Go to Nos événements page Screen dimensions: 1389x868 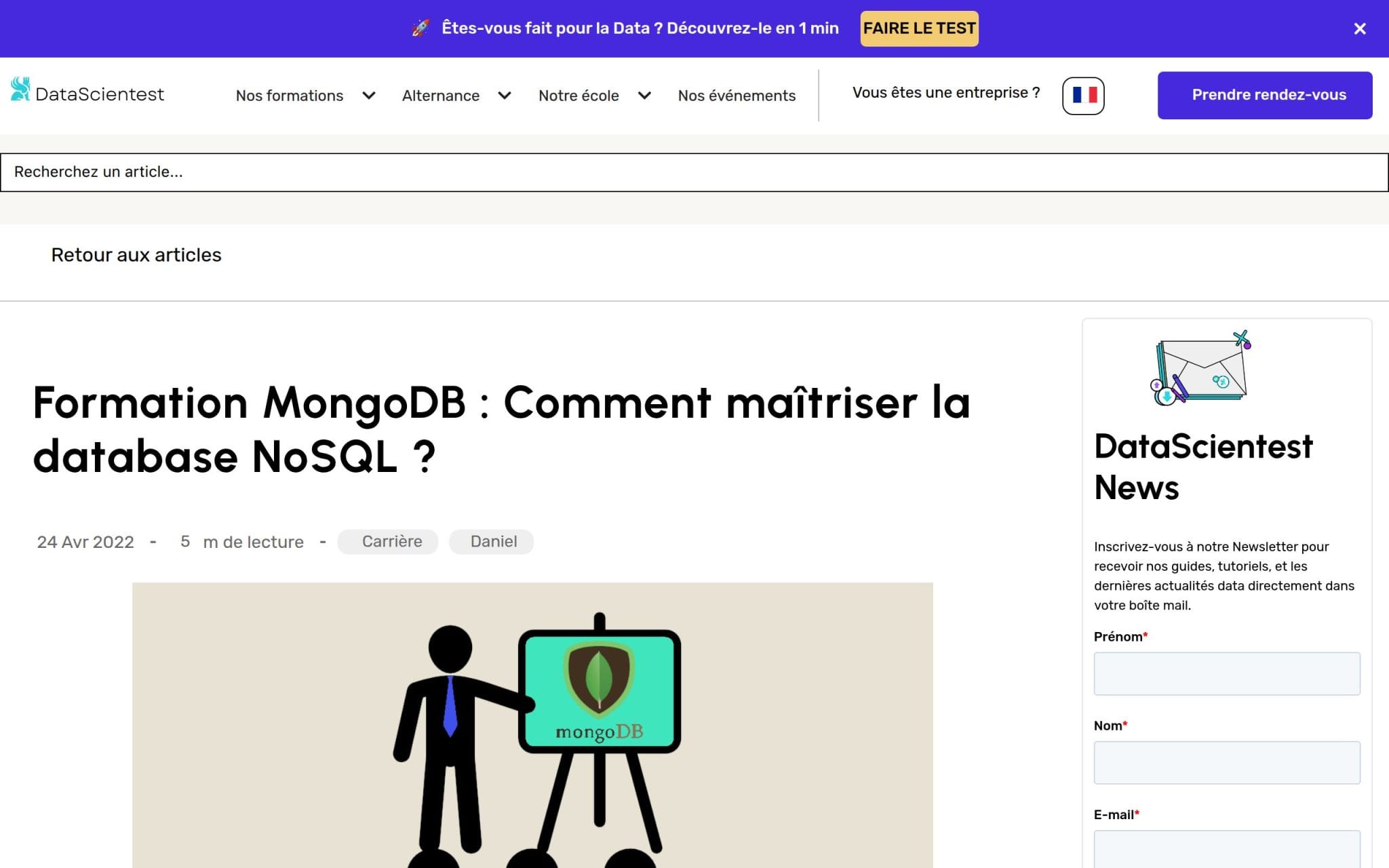[737, 96]
